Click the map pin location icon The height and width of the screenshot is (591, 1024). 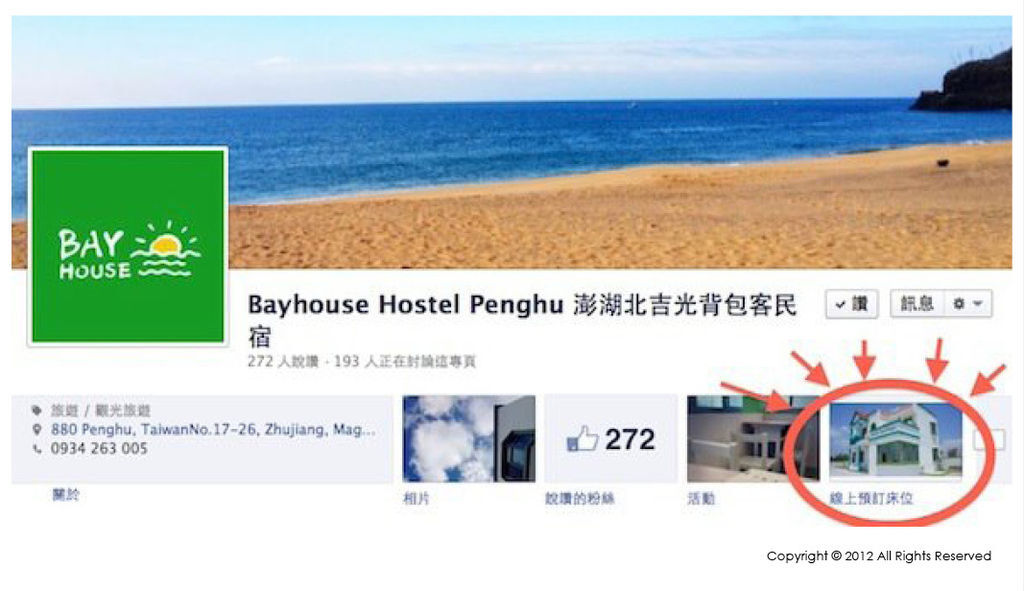(x=37, y=430)
